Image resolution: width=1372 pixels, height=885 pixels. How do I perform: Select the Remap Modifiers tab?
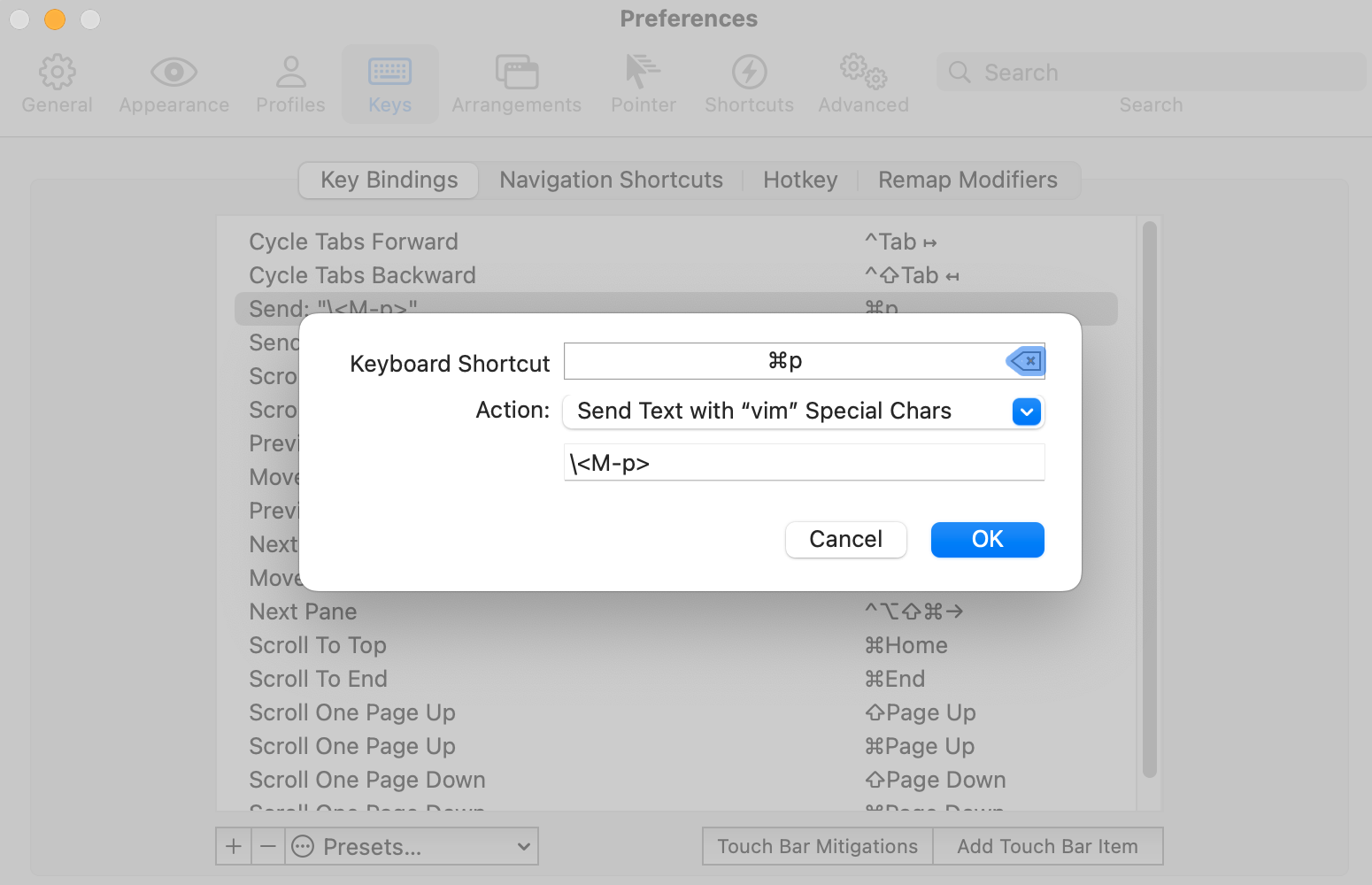coord(967,181)
